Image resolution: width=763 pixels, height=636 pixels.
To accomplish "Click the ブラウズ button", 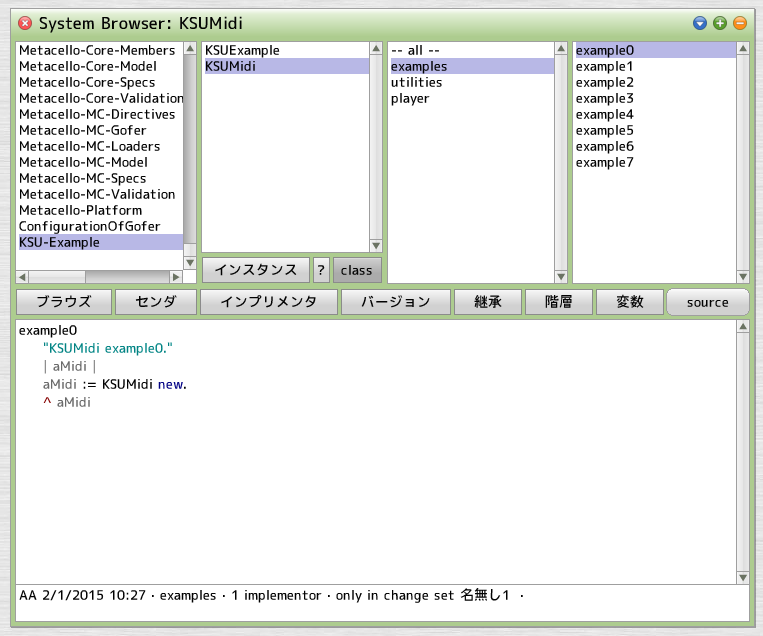I will point(64,302).
